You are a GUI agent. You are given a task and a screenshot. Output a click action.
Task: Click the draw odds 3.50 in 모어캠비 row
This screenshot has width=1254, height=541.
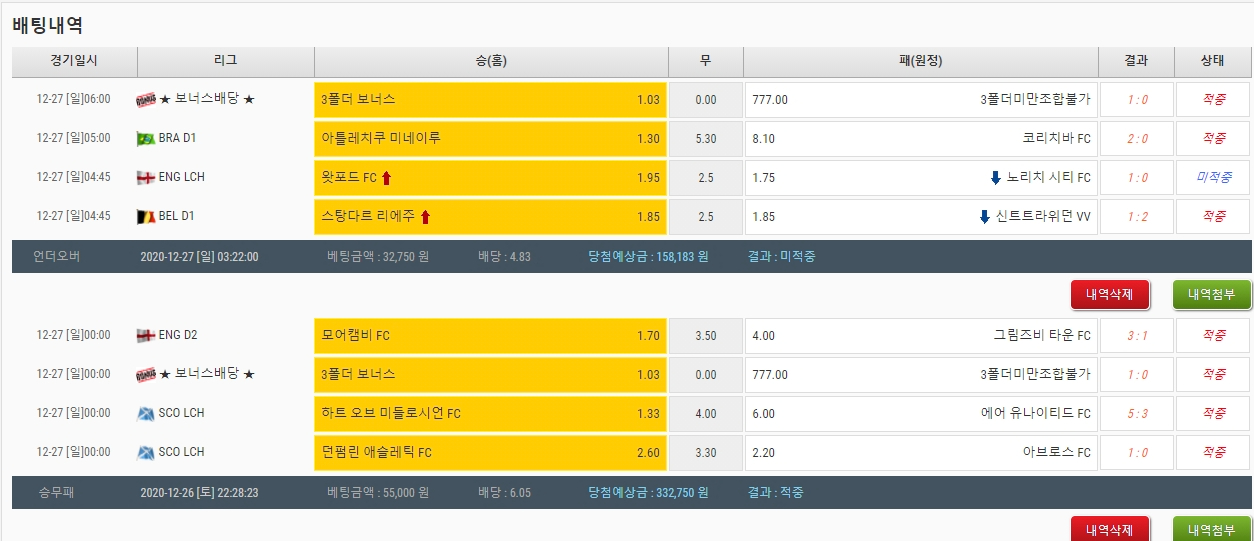pyautogui.click(x=705, y=336)
